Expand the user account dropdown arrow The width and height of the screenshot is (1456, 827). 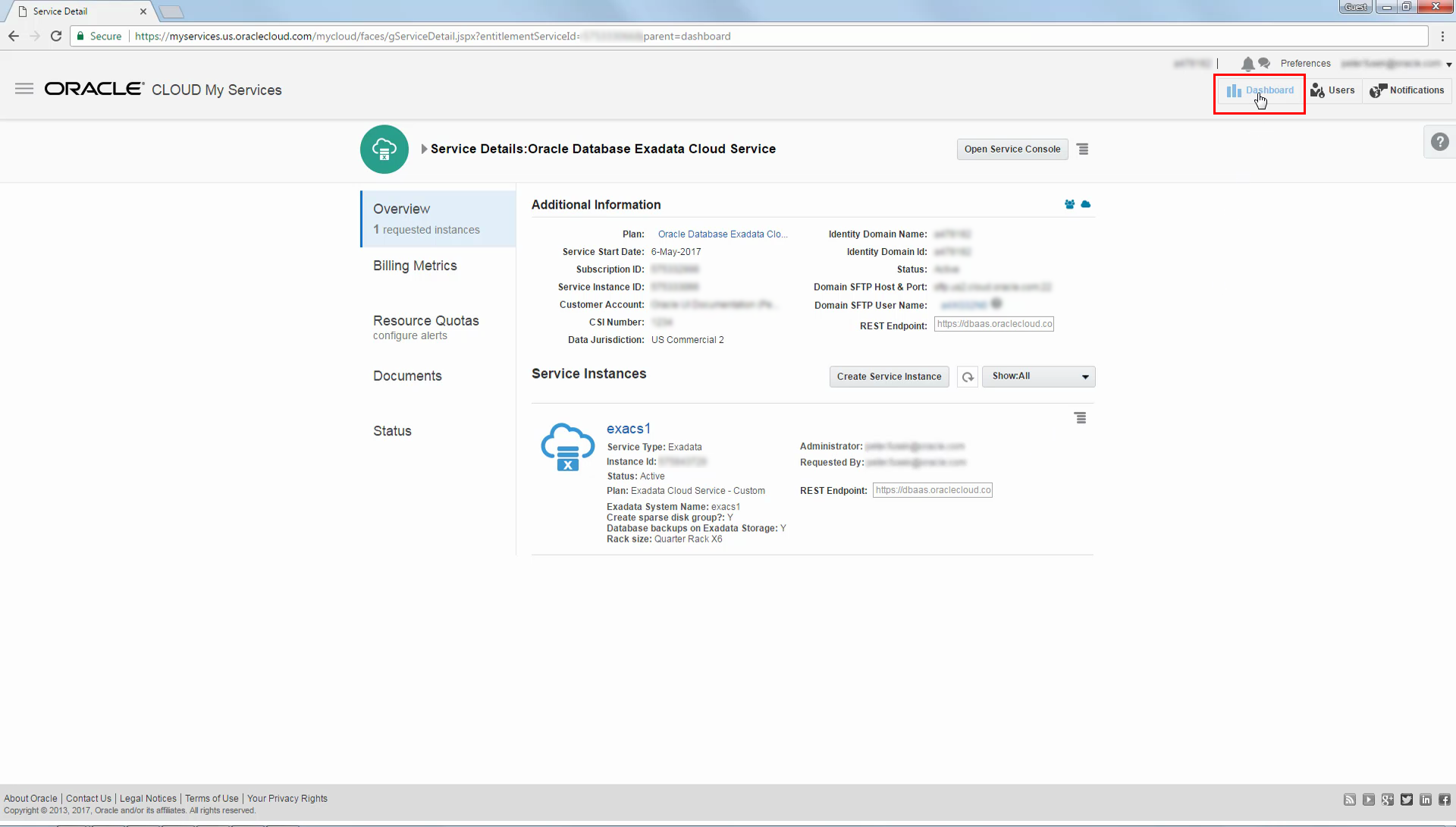pos(1448,64)
